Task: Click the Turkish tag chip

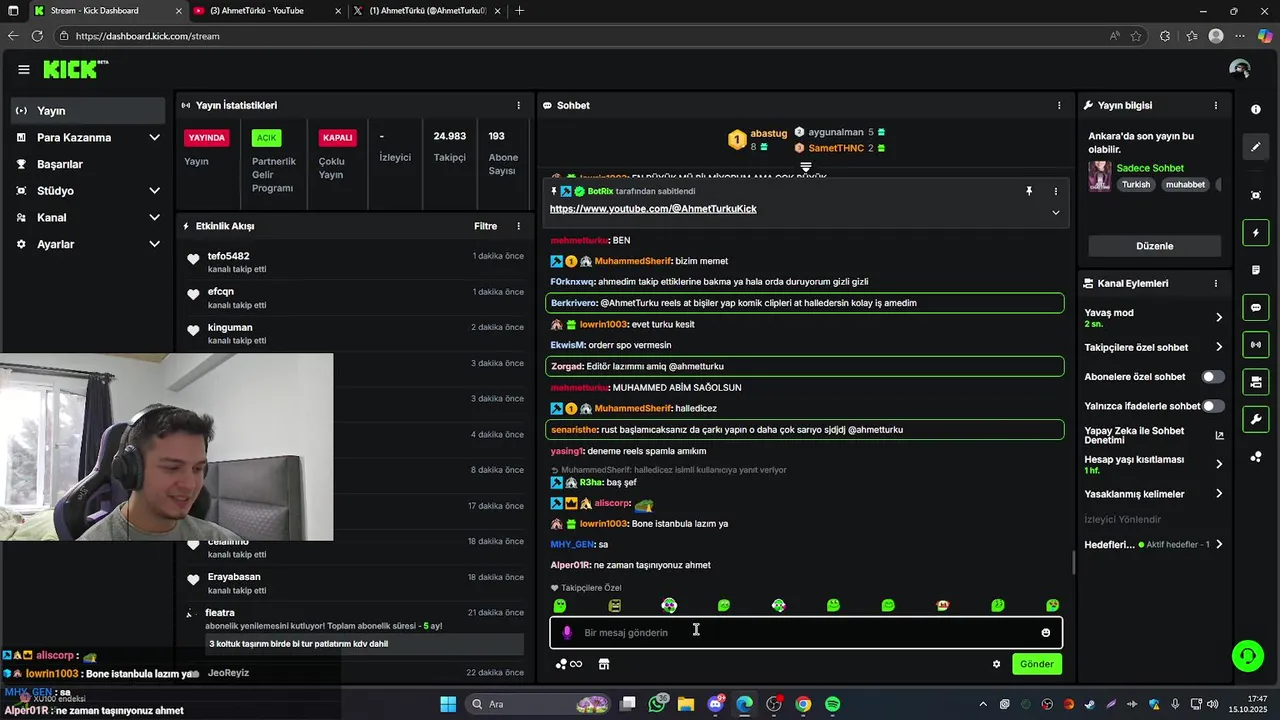Action: coord(1136,185)
